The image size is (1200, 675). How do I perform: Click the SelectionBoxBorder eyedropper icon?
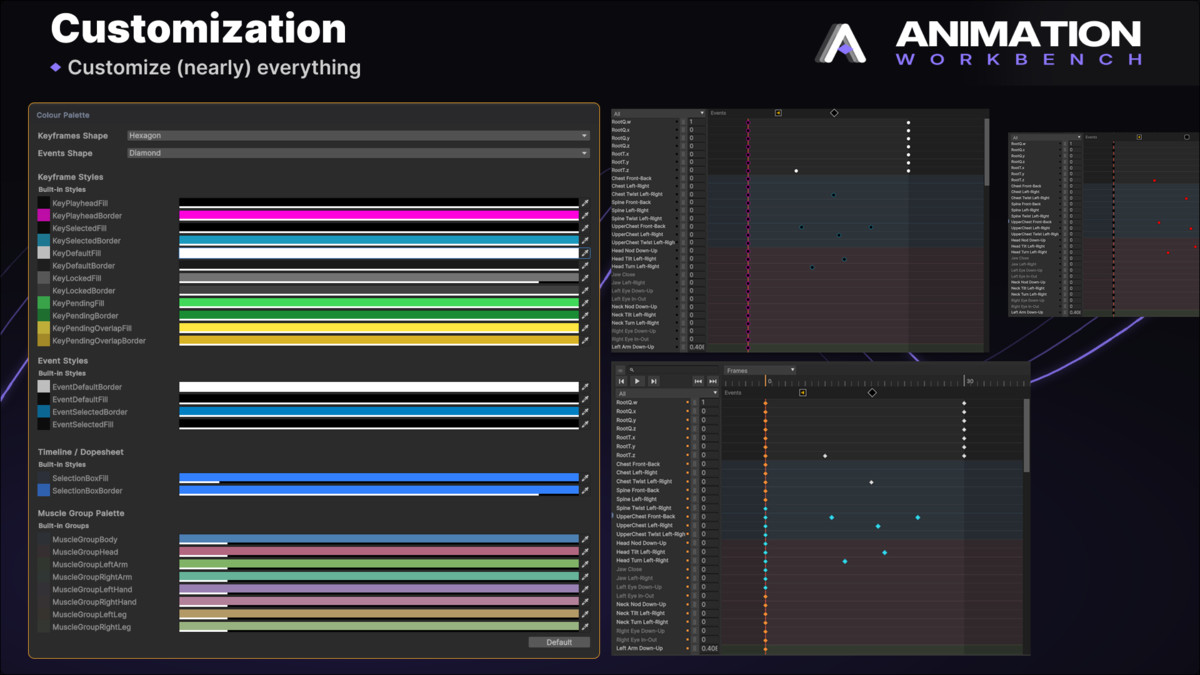click(586, 491)
